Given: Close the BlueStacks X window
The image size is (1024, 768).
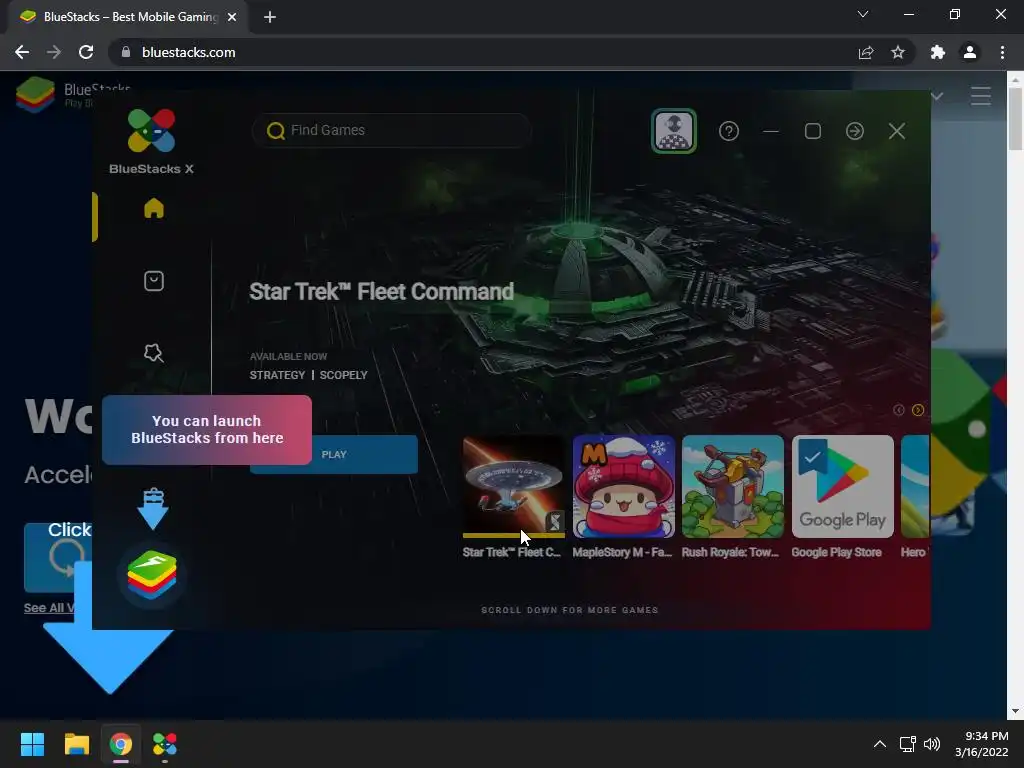Looking at the screenshot, I should 897,131.
